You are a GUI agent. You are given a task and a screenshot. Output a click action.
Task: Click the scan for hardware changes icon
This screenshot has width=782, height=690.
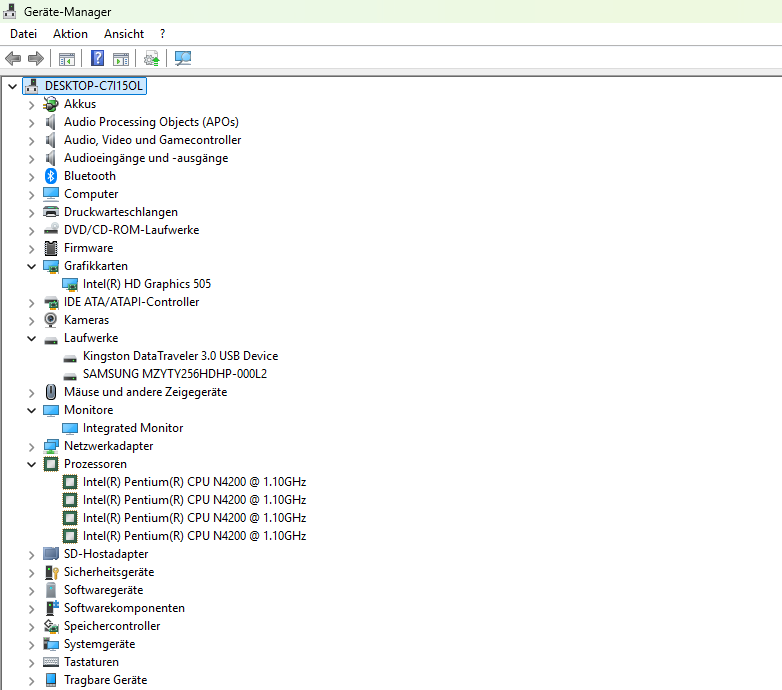pyautogui.click(x=183, y=58)
